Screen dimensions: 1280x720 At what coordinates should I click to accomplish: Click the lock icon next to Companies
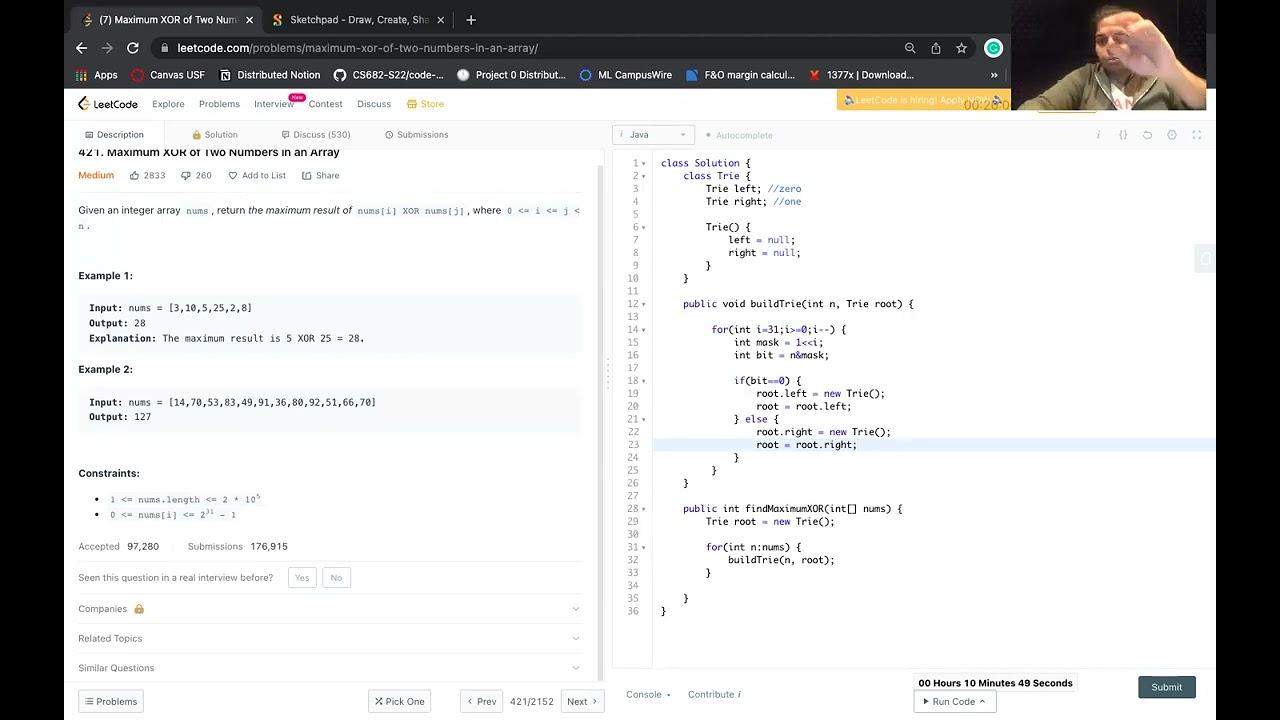(139, 609)
